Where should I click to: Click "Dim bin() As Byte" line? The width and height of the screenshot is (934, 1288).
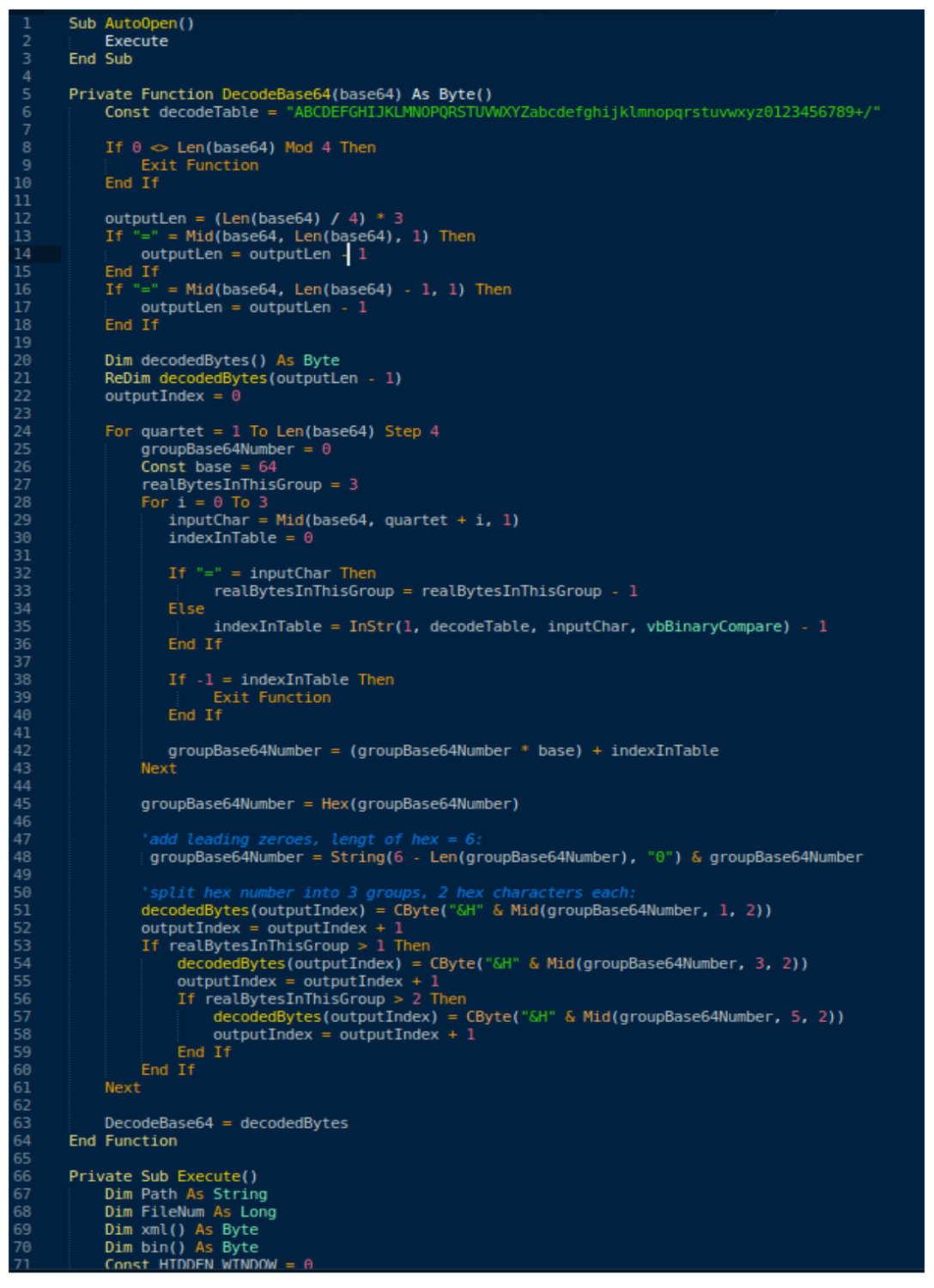click(181, 1248)
